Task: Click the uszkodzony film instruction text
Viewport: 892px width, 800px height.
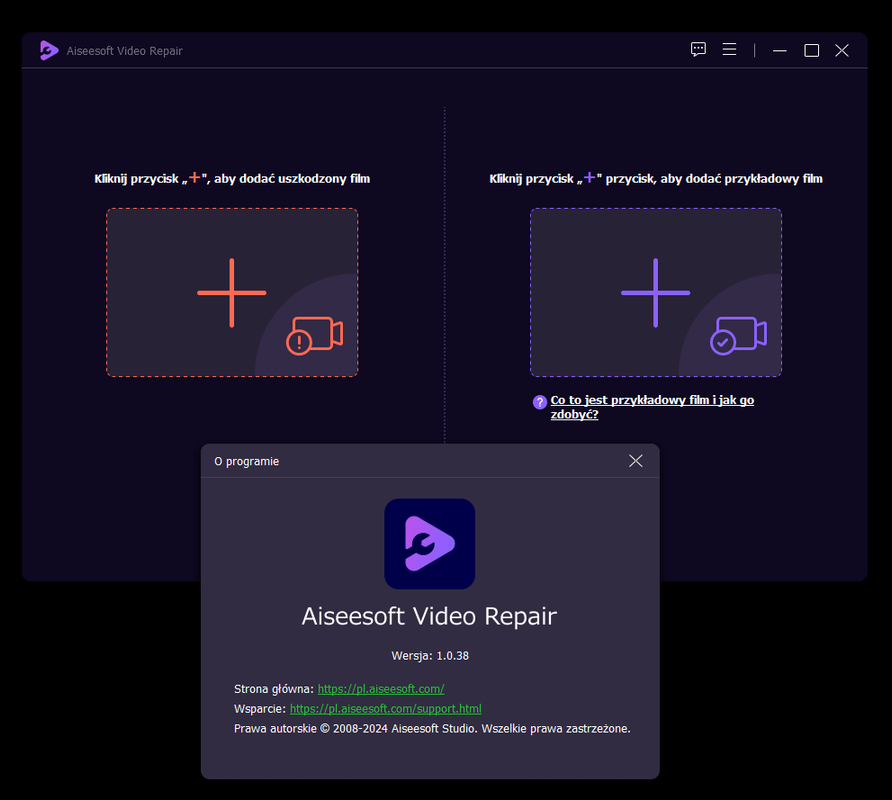Action: [232, 179]
